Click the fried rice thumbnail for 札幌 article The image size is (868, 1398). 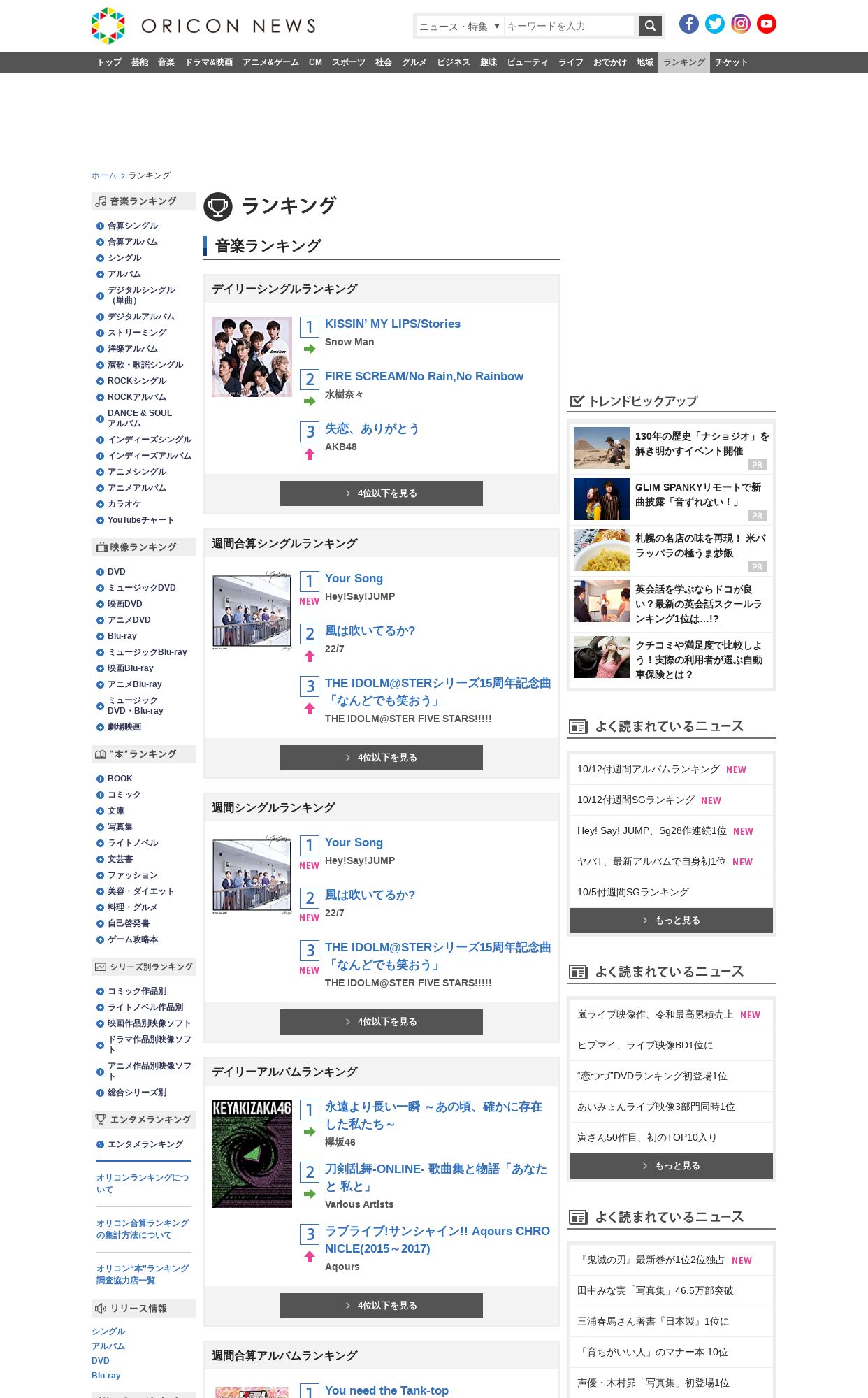602,550
